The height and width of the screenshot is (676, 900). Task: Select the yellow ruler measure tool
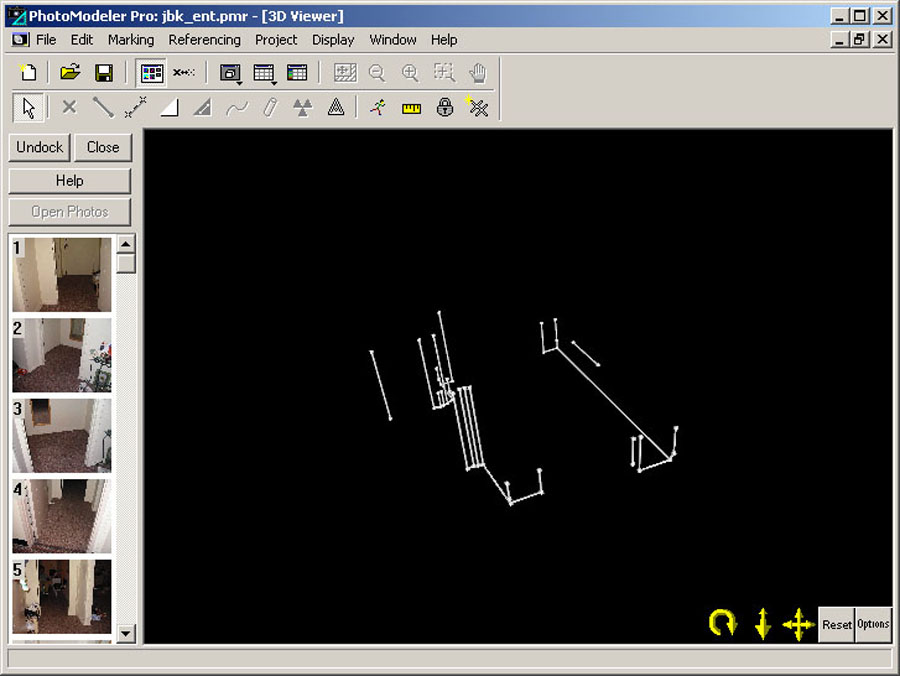pyautogui.click(x=411, y=108)
